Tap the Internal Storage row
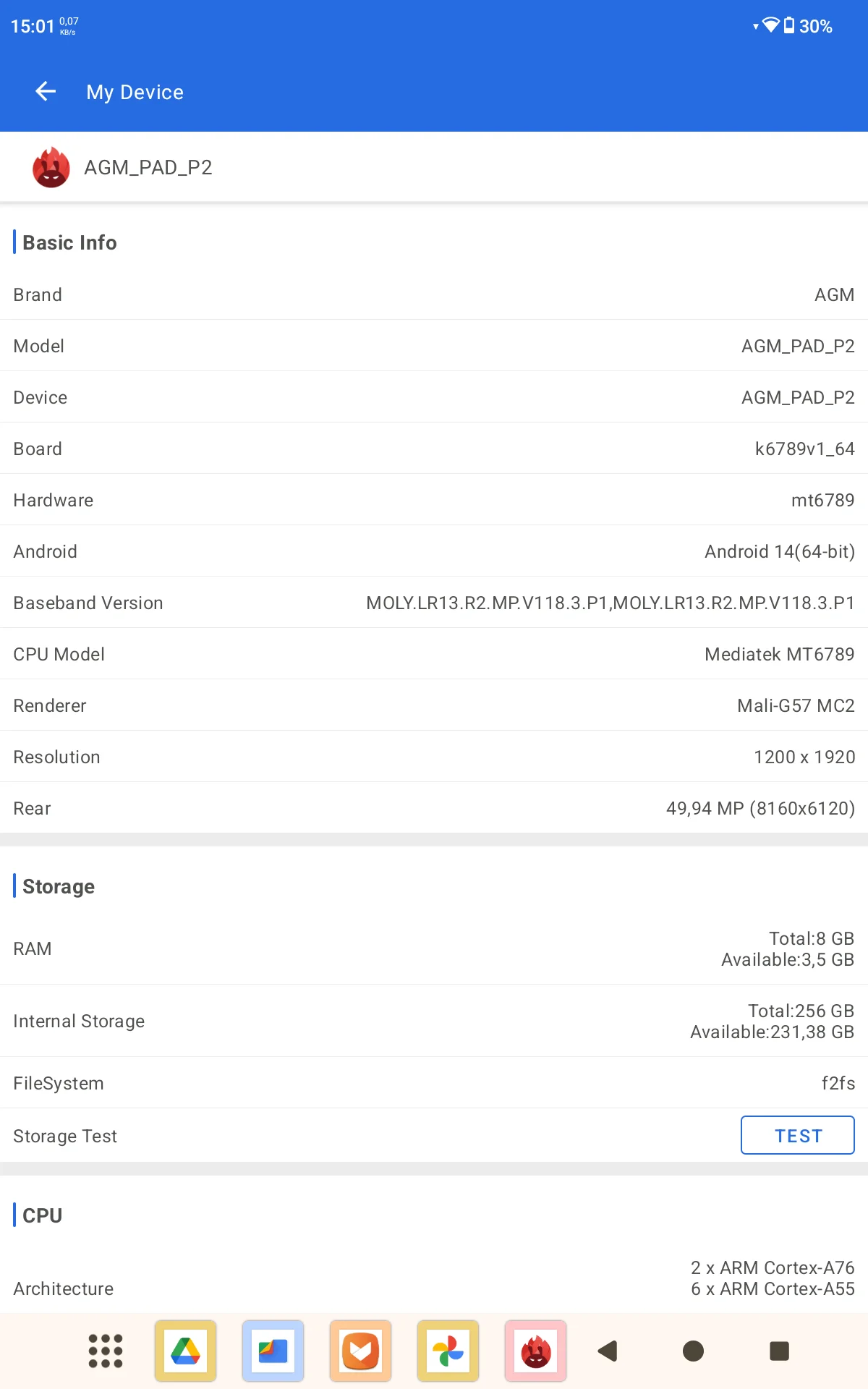 (x=434, y=1021)
